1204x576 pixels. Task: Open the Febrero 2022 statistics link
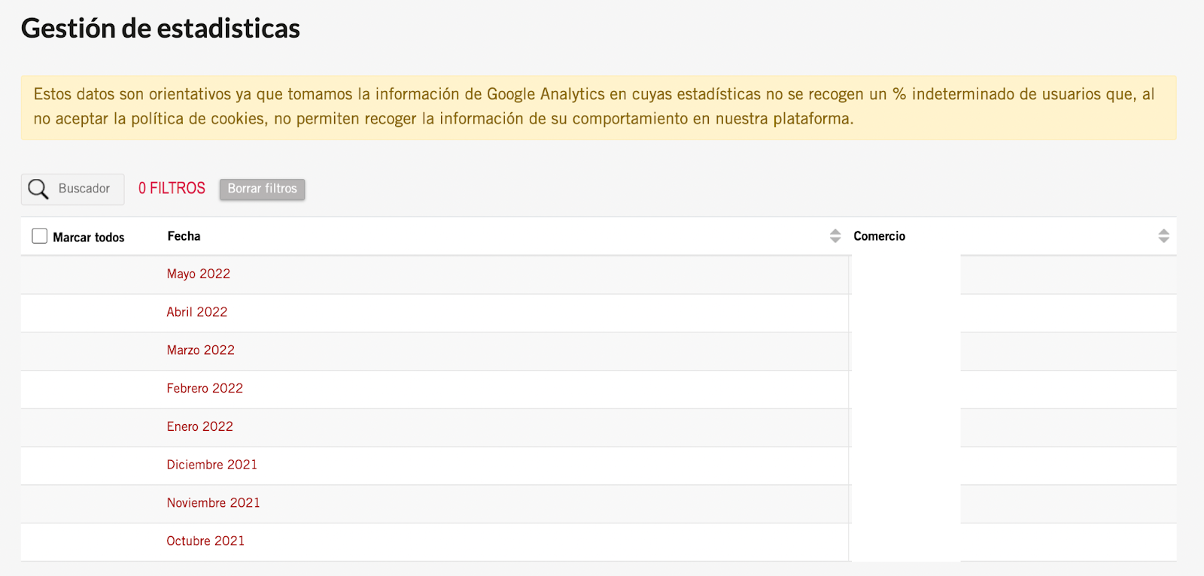205,388
